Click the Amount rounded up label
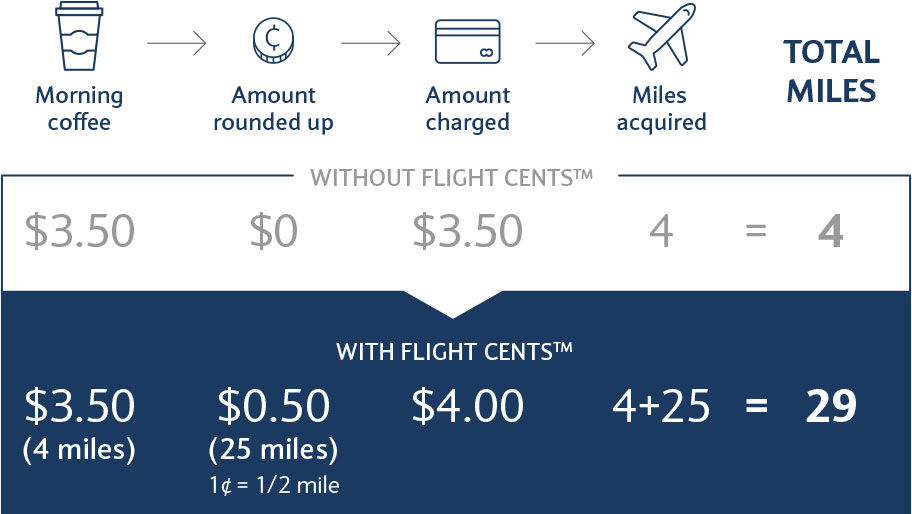 click(273, 109)
